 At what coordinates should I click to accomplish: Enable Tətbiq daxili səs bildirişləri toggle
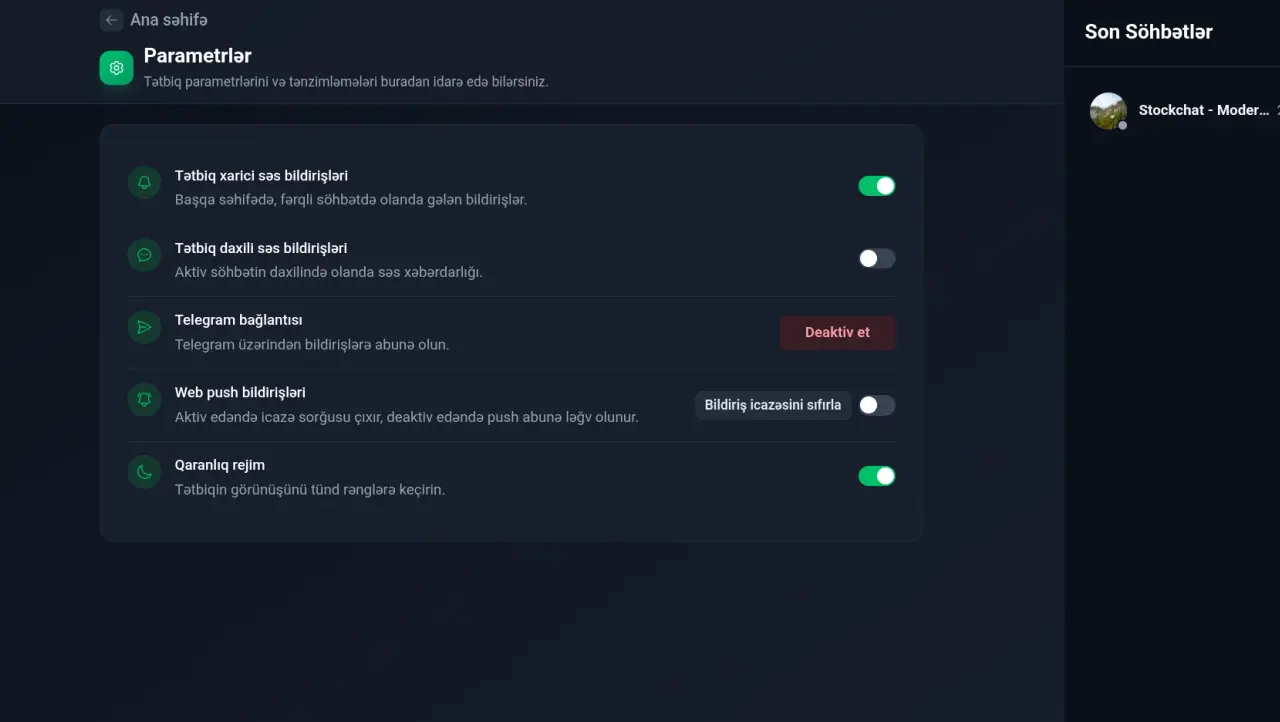click(877, 259)
